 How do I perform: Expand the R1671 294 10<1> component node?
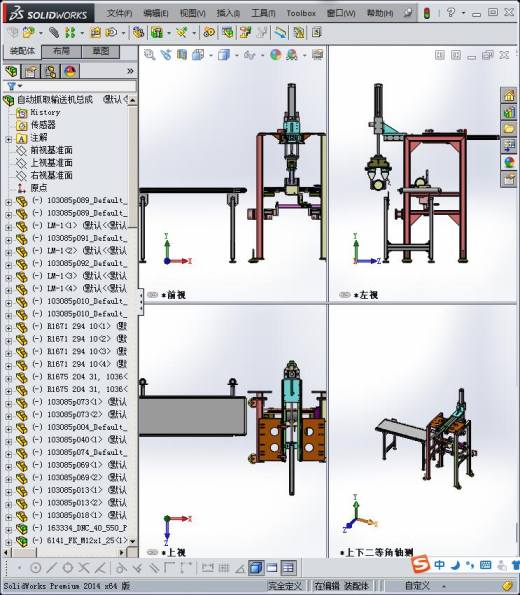click(x=9, y=328)
